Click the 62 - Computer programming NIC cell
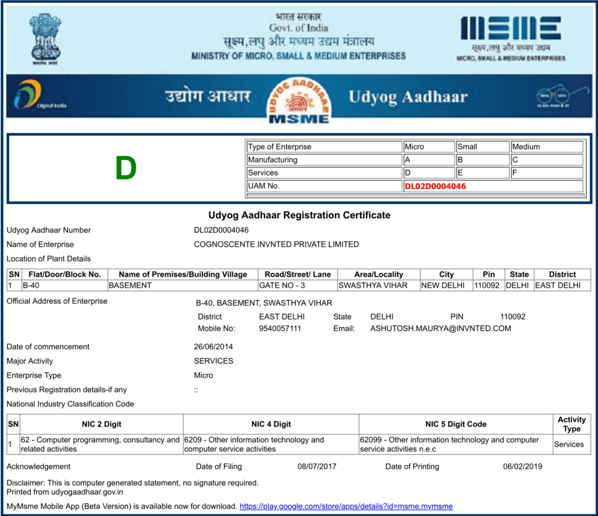Image resolution: width=598 pixels, height=516 pixels. point(101,444)
